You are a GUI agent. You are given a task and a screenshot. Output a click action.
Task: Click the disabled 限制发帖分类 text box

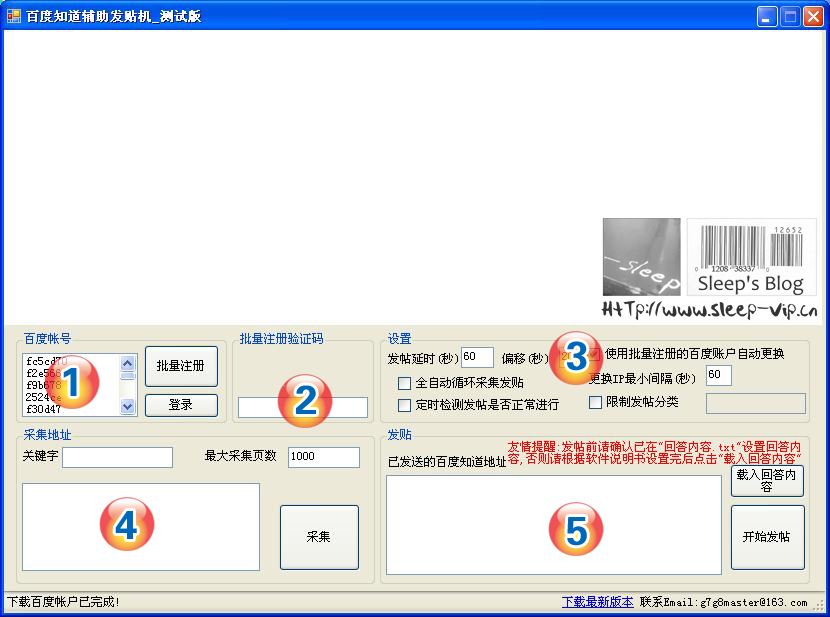point(756,403)
